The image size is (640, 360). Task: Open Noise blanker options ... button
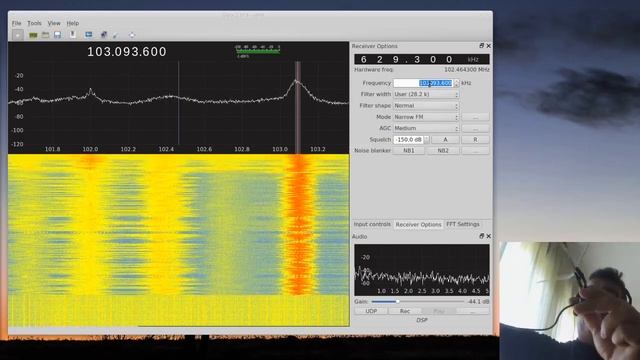tap(476, 151)
